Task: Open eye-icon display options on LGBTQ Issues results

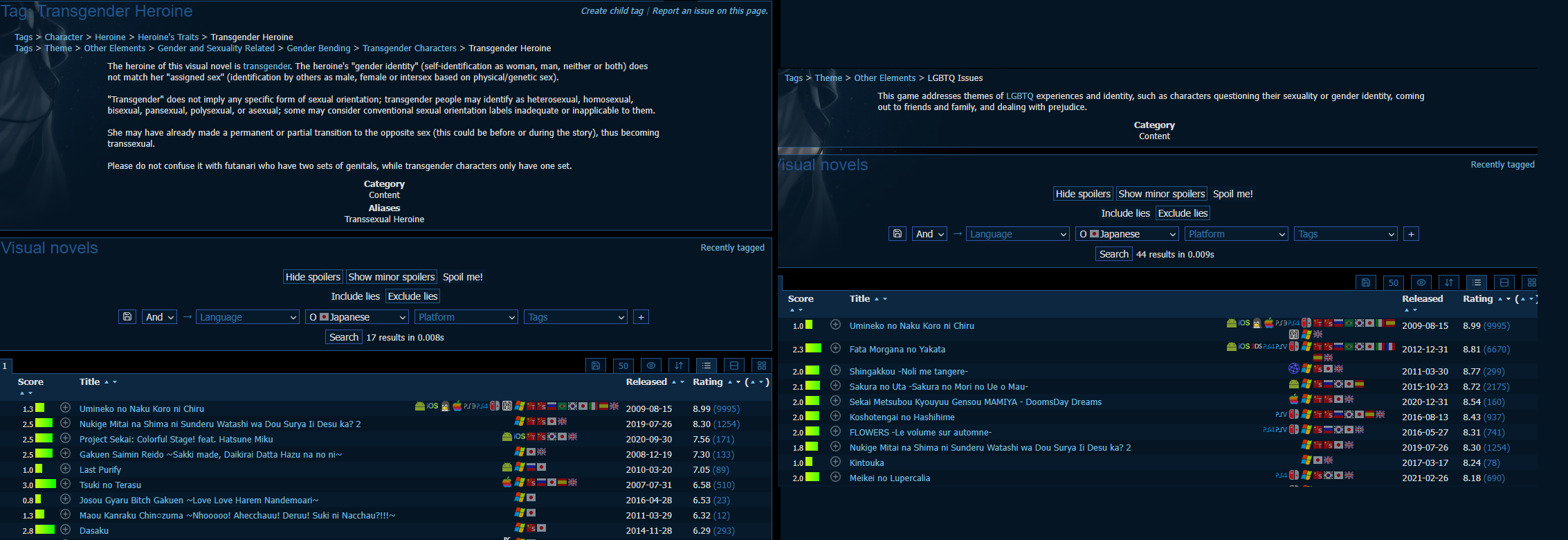Action: click(1421, 282)
